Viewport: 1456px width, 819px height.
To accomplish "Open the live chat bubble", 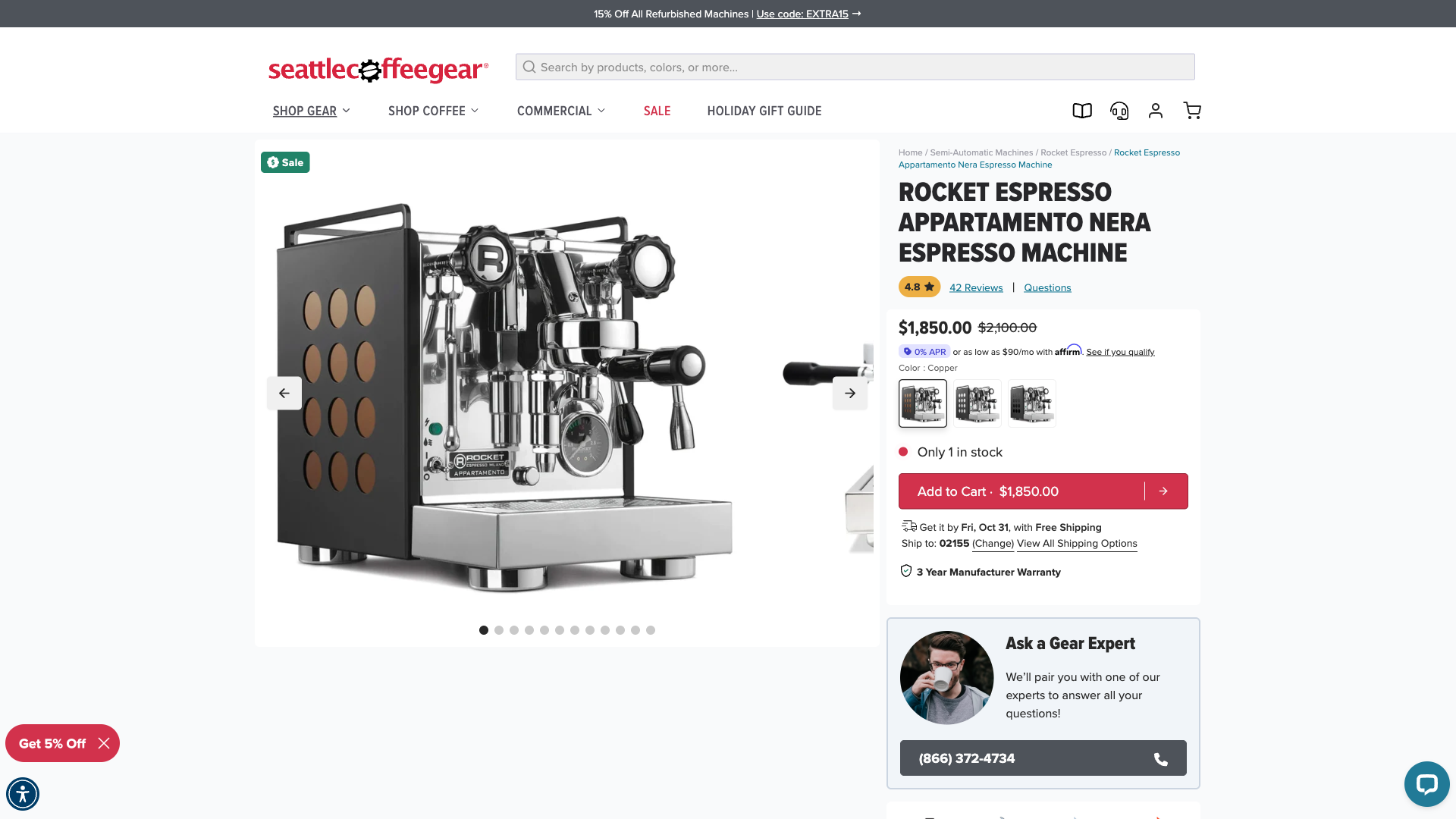I will 1426,783.
